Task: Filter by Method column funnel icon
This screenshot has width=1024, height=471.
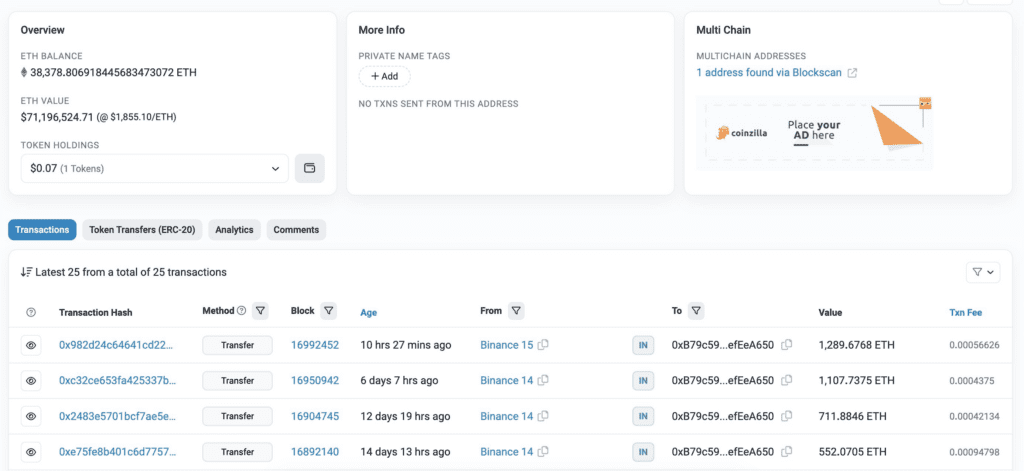Action: coord(260,311)
